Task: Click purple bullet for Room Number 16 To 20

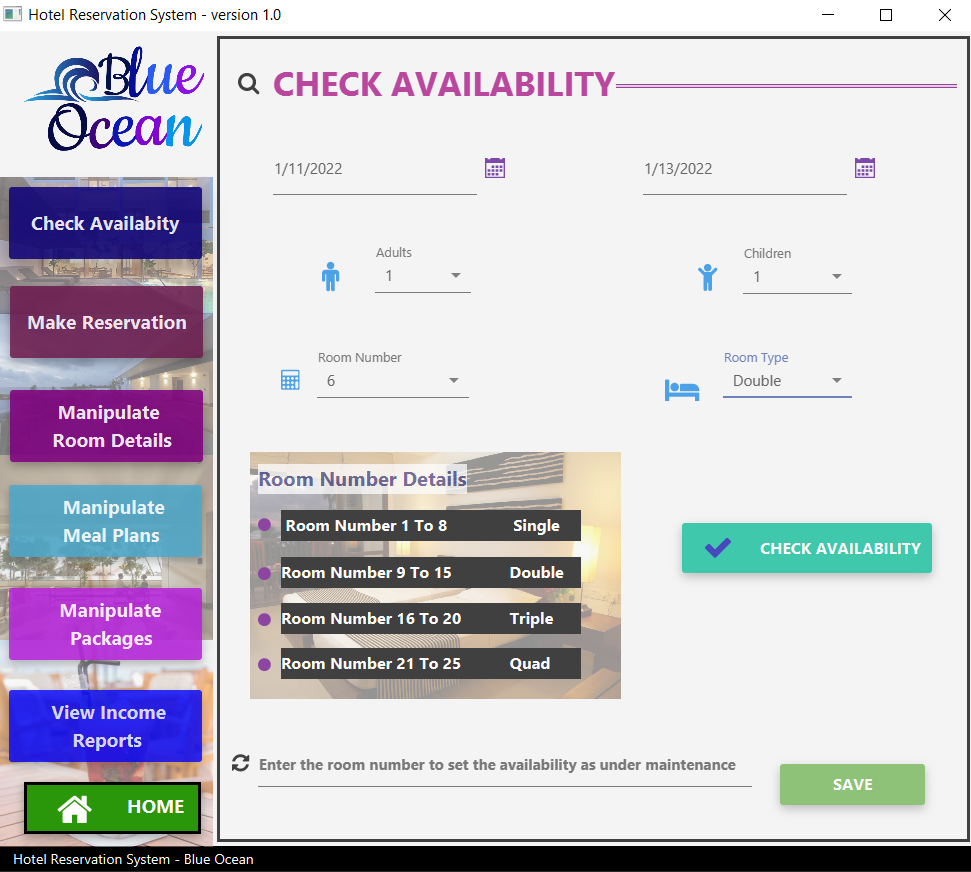Action: click(x=264, y=619)
